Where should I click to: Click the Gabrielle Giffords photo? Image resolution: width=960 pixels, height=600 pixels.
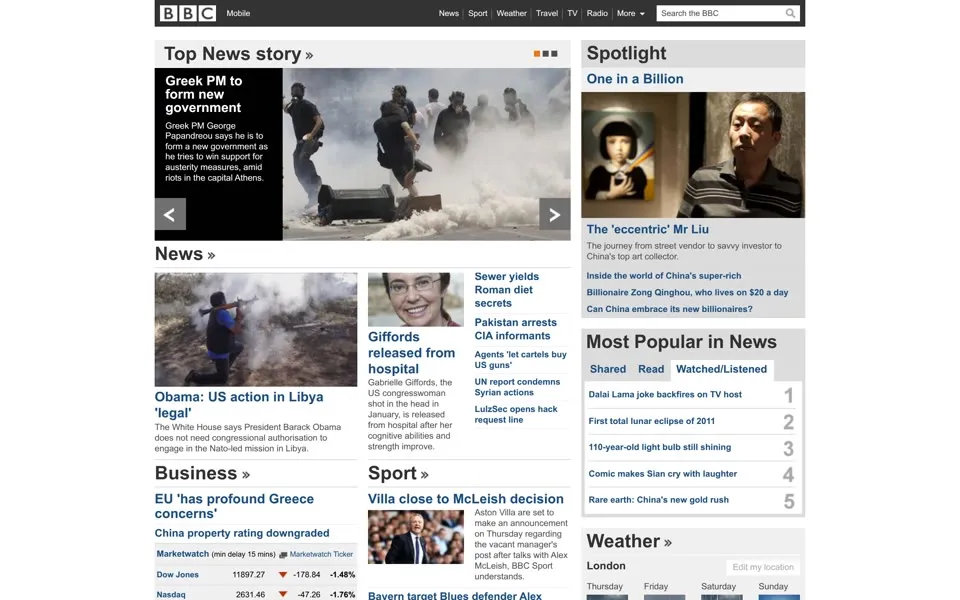[x=416, y=299]
